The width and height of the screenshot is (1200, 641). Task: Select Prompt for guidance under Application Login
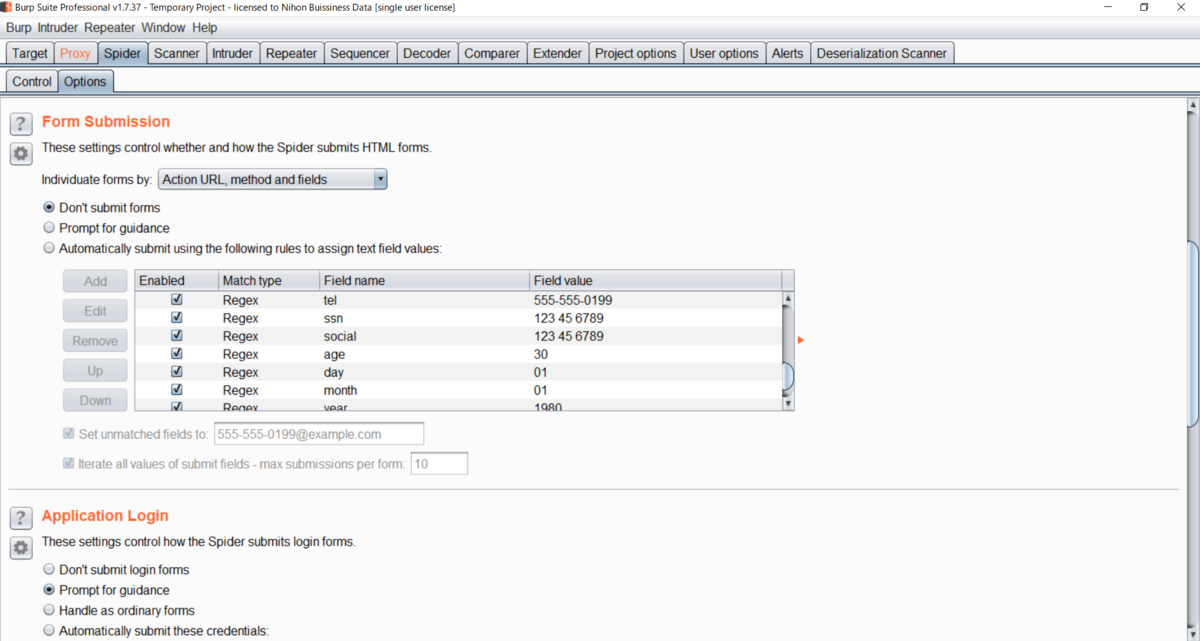point(49,590)
